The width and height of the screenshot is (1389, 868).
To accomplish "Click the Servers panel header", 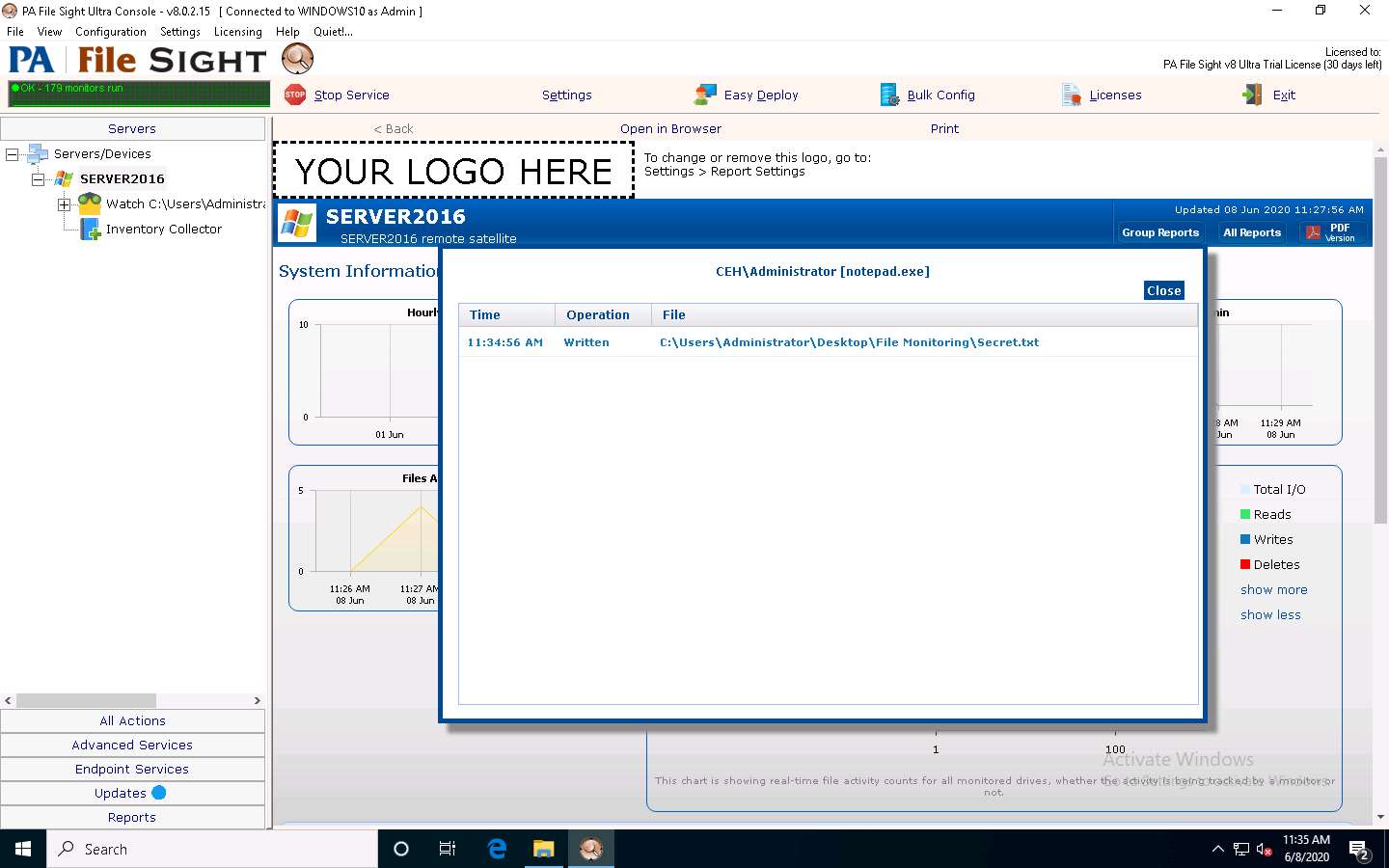I will click(x=133, y=128).
